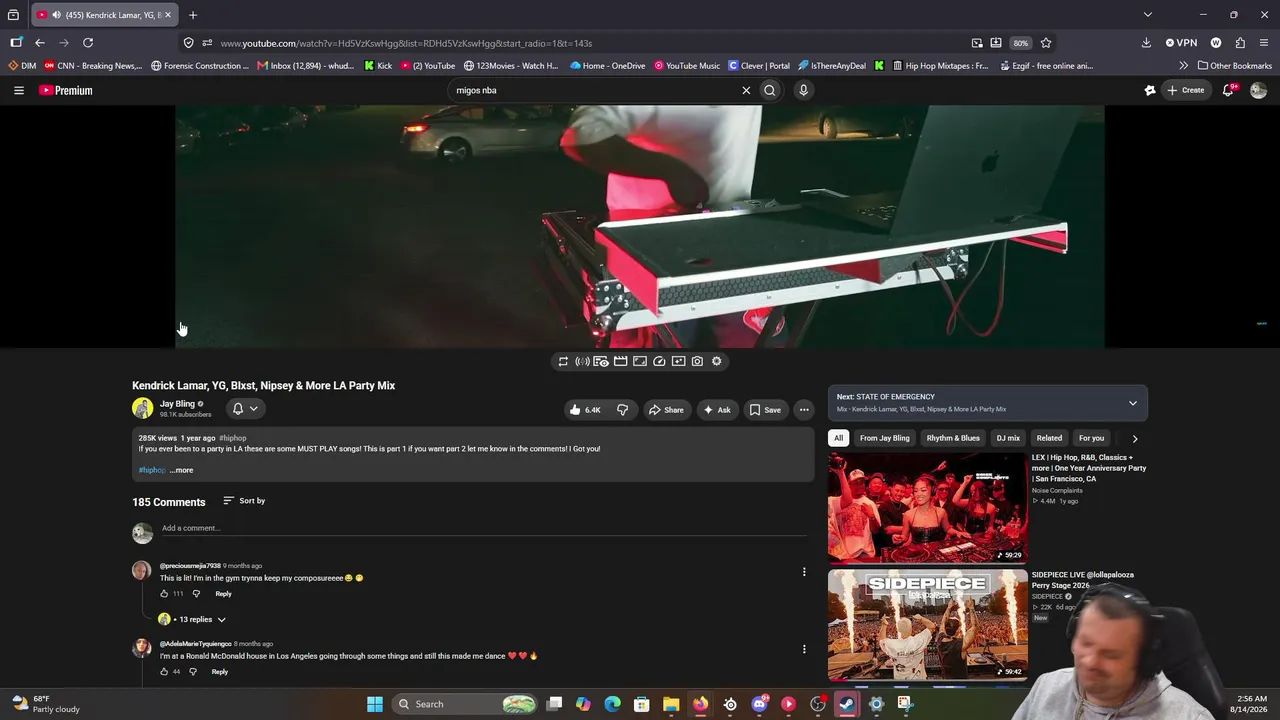Show more filter chips with right arrow
The width and height of the screenshot is (1280, 720).
click(x=1134, y=438)
